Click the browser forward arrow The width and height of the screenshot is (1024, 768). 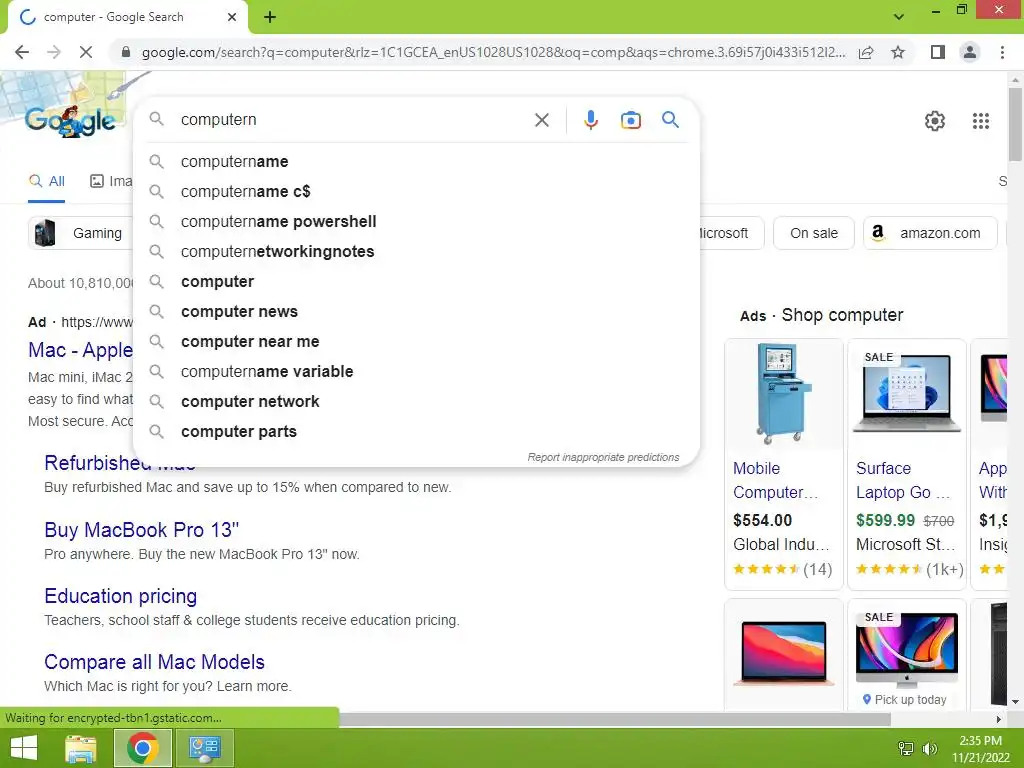(54, 52)
